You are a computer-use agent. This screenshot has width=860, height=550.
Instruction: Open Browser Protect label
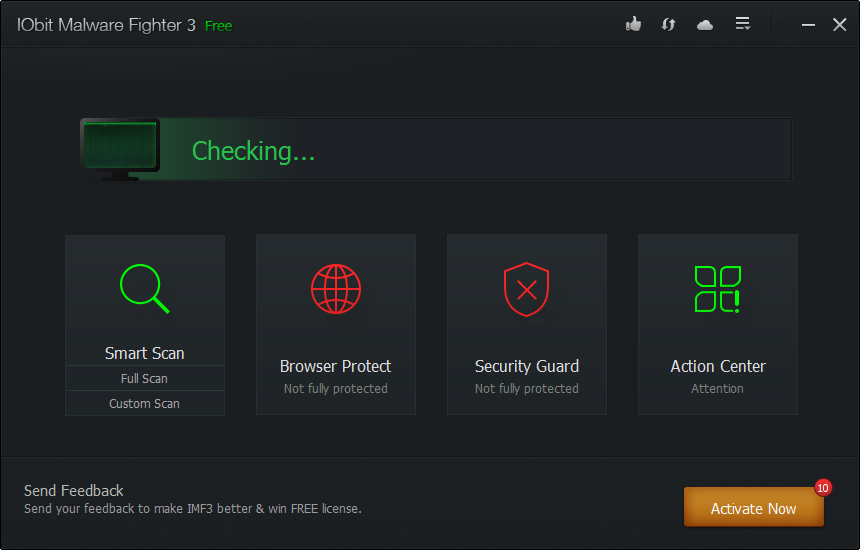pyautogui.click(x=336, y=366)
